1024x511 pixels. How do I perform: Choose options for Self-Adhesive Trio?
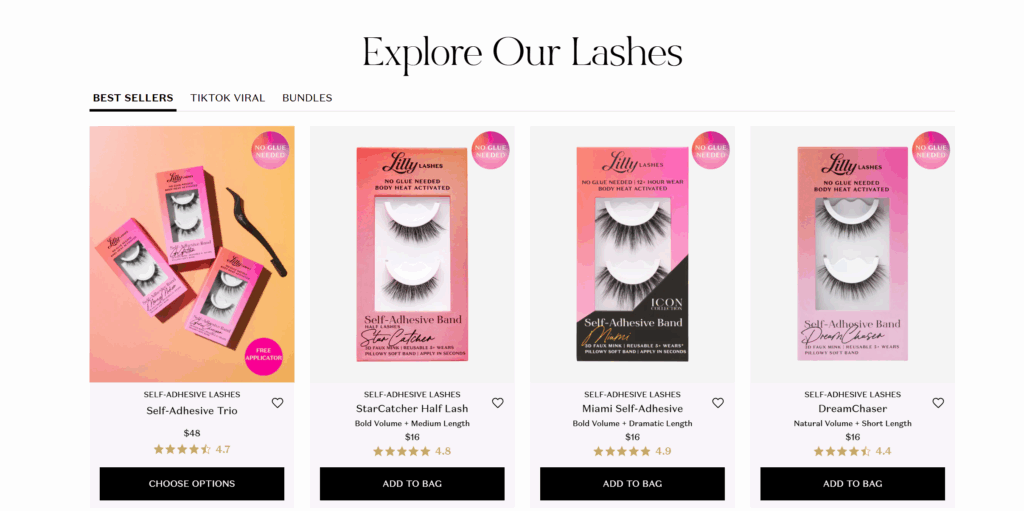pos(192,484)
